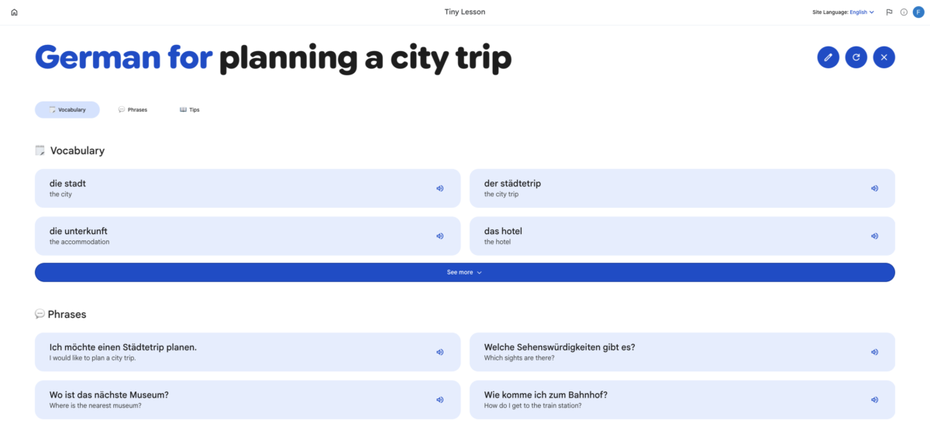Play audio for "das hotel"
The height and width of the screenshot is (424, 930).
tap(874, 236)
